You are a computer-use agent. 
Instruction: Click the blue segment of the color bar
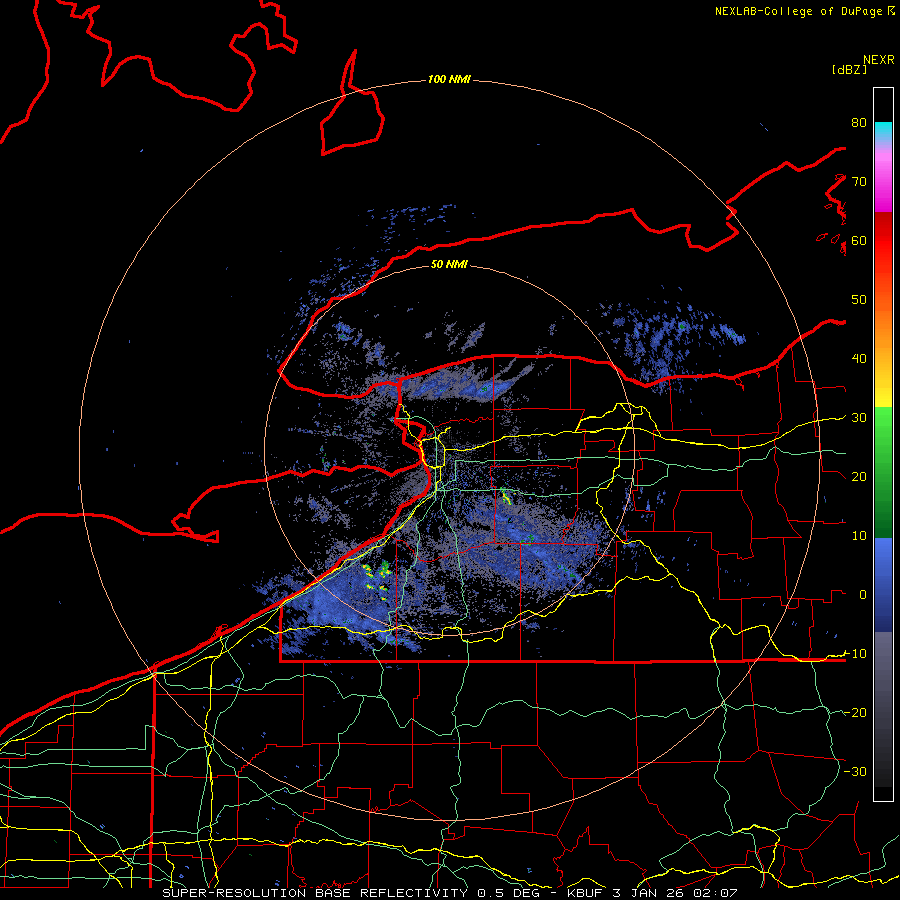883,584
